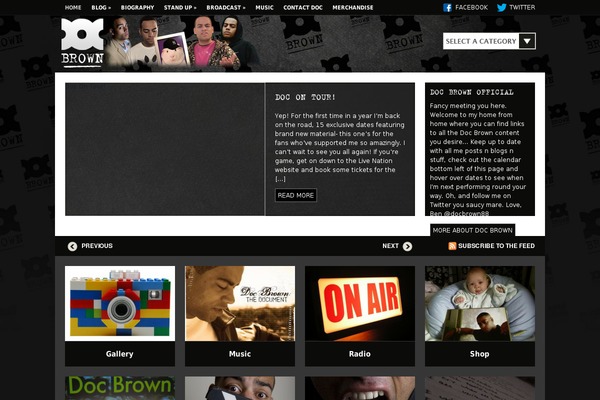Viewport: 600px width, 400px height.
Task: Click the Twitter bird icon
Action: [x=501, y=7]
